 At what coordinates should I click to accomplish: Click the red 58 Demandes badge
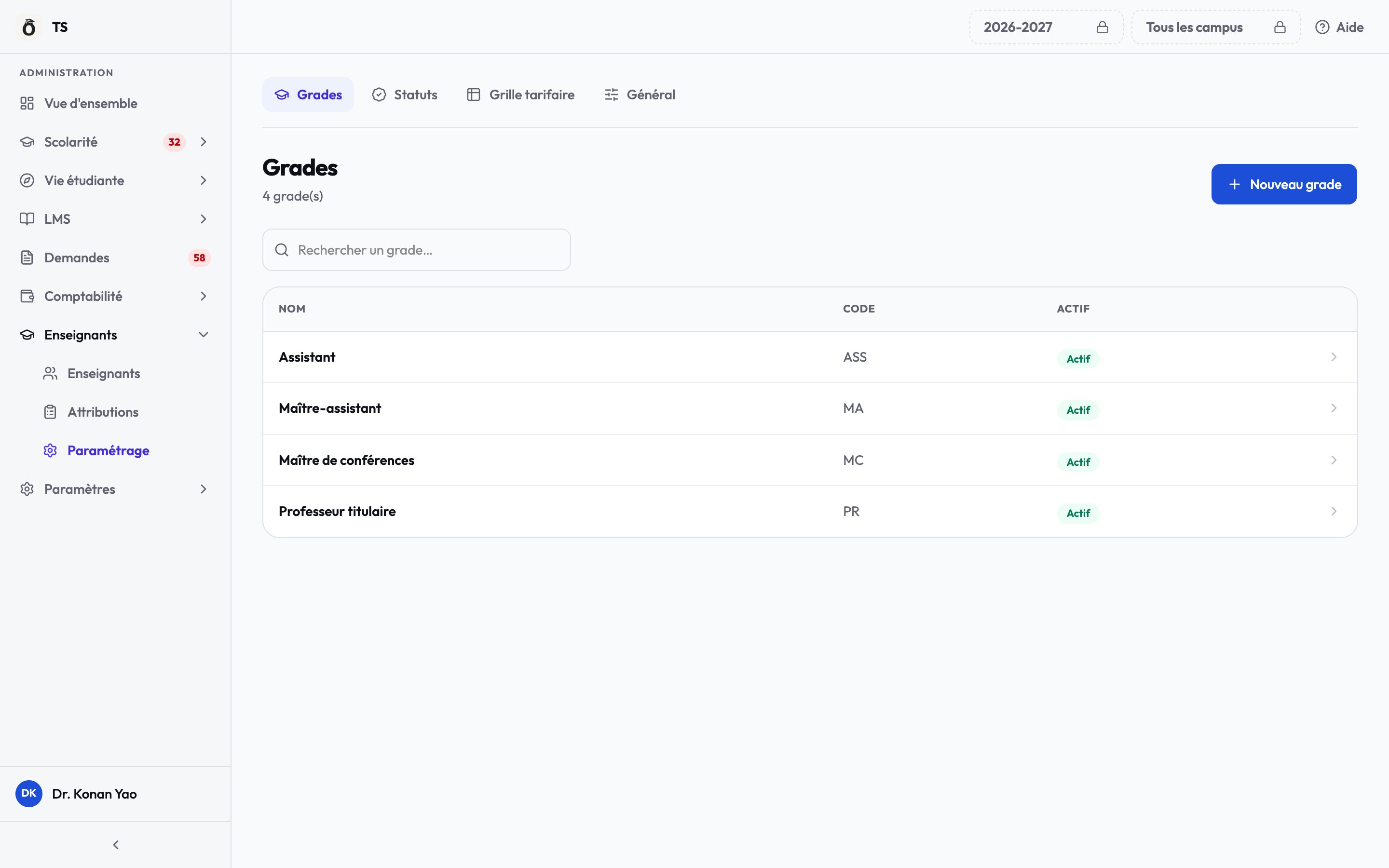[199, 258]
